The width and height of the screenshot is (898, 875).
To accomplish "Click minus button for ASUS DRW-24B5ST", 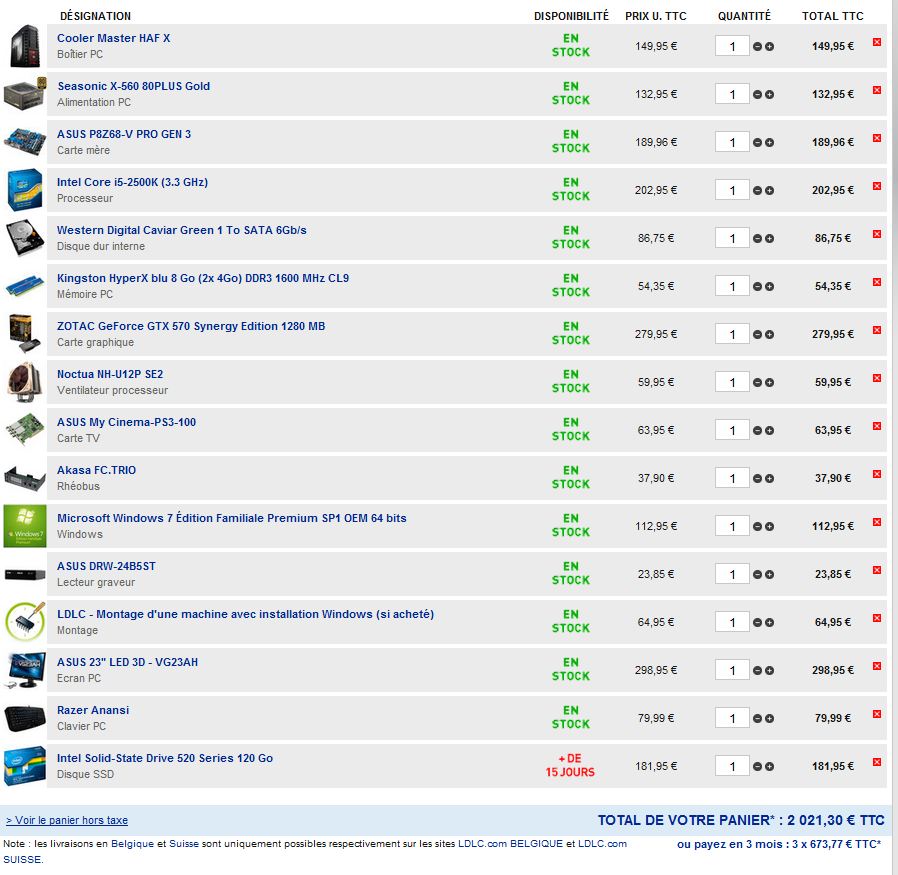I will (758, 575).
